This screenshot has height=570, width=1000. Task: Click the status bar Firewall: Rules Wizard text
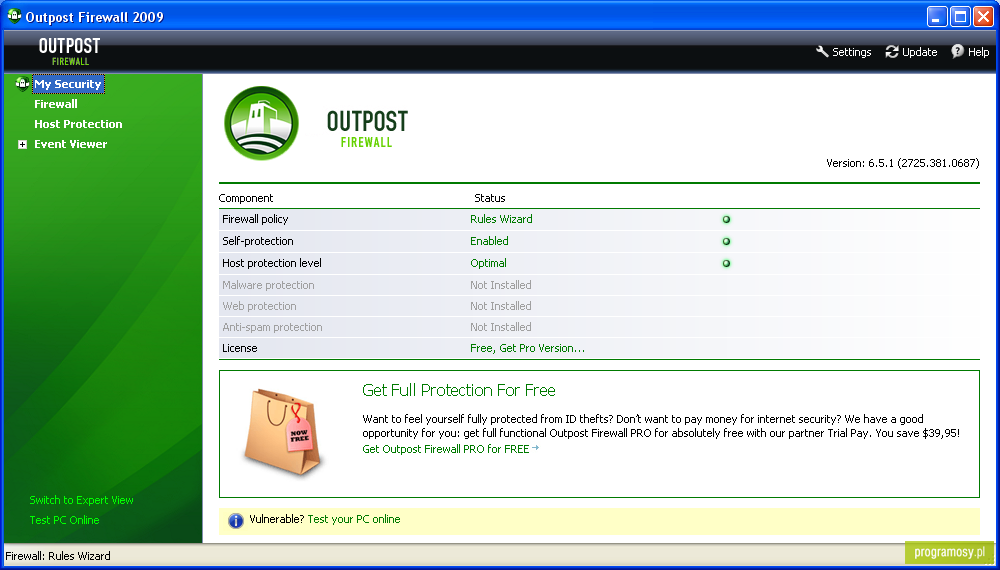[58, 556]
